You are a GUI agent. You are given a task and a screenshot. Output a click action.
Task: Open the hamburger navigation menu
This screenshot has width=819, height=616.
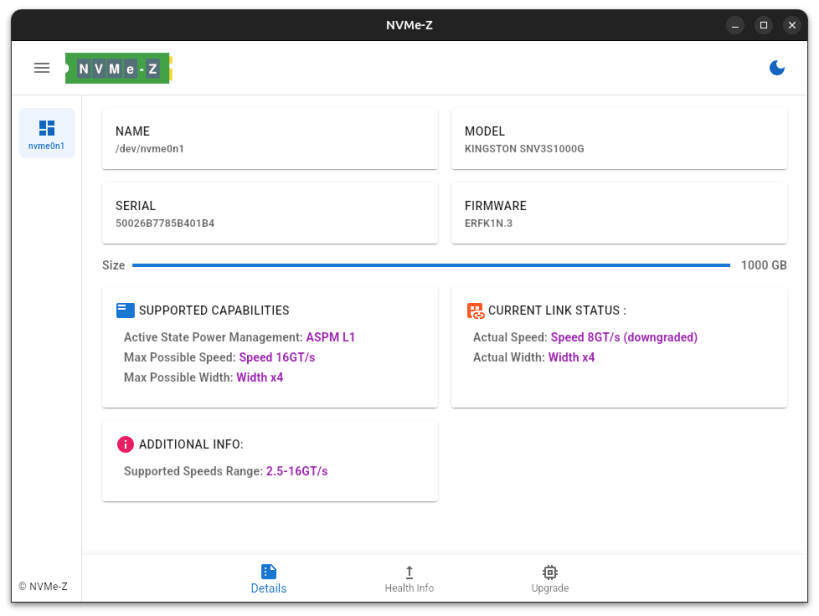[x=42, y=68]
